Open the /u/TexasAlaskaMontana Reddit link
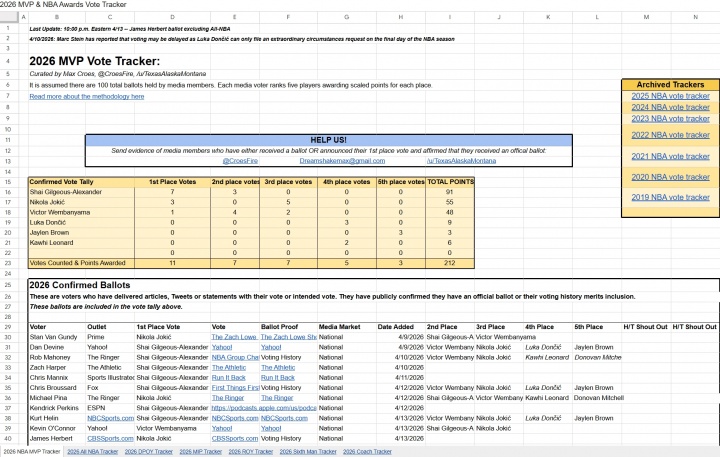 tap(460, 160)
